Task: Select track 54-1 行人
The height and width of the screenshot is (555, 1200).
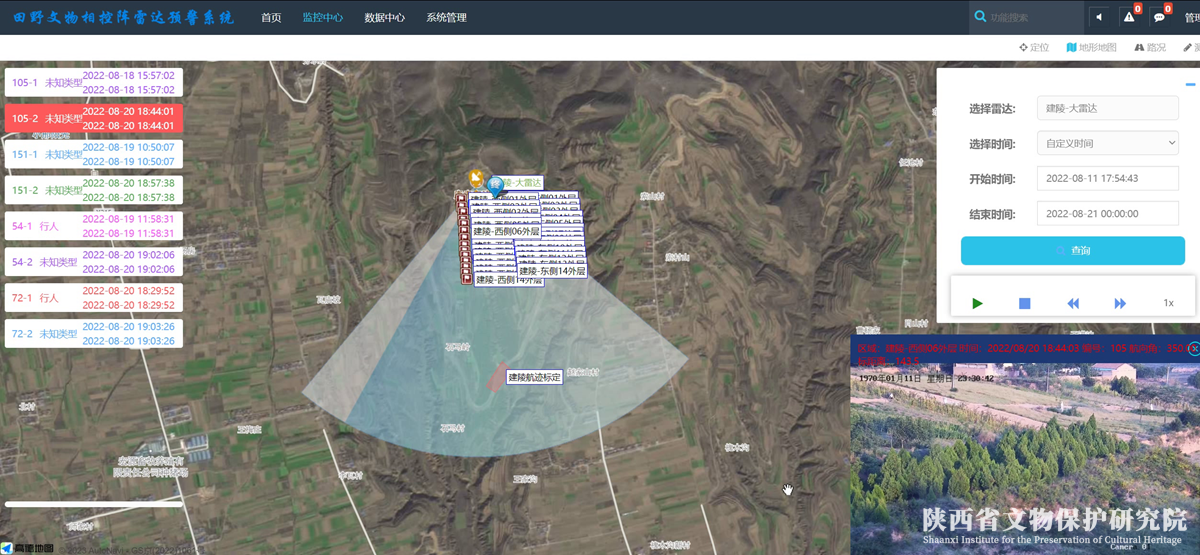Action: tap(93, 226)
